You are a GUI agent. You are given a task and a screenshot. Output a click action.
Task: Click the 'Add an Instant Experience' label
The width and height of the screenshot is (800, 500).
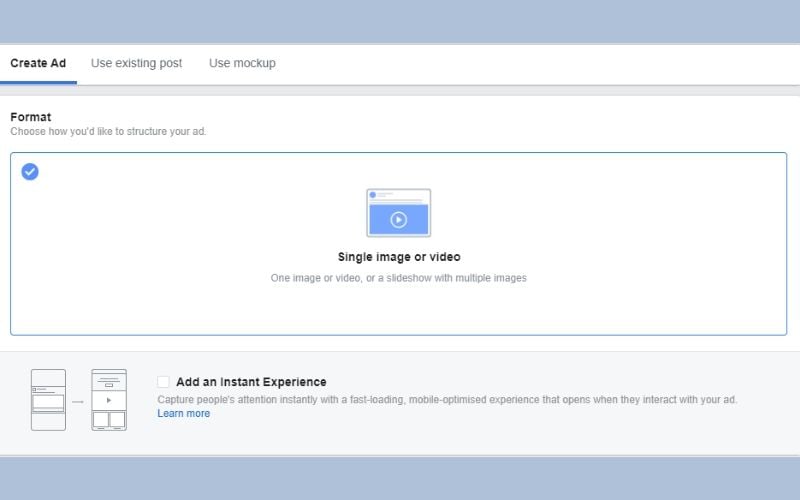251,382
